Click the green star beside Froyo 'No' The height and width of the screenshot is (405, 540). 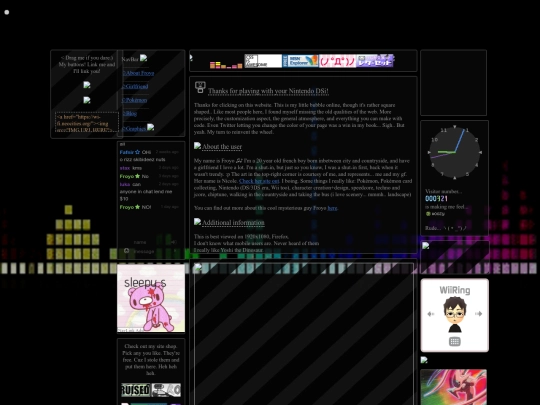click(137, 176)
